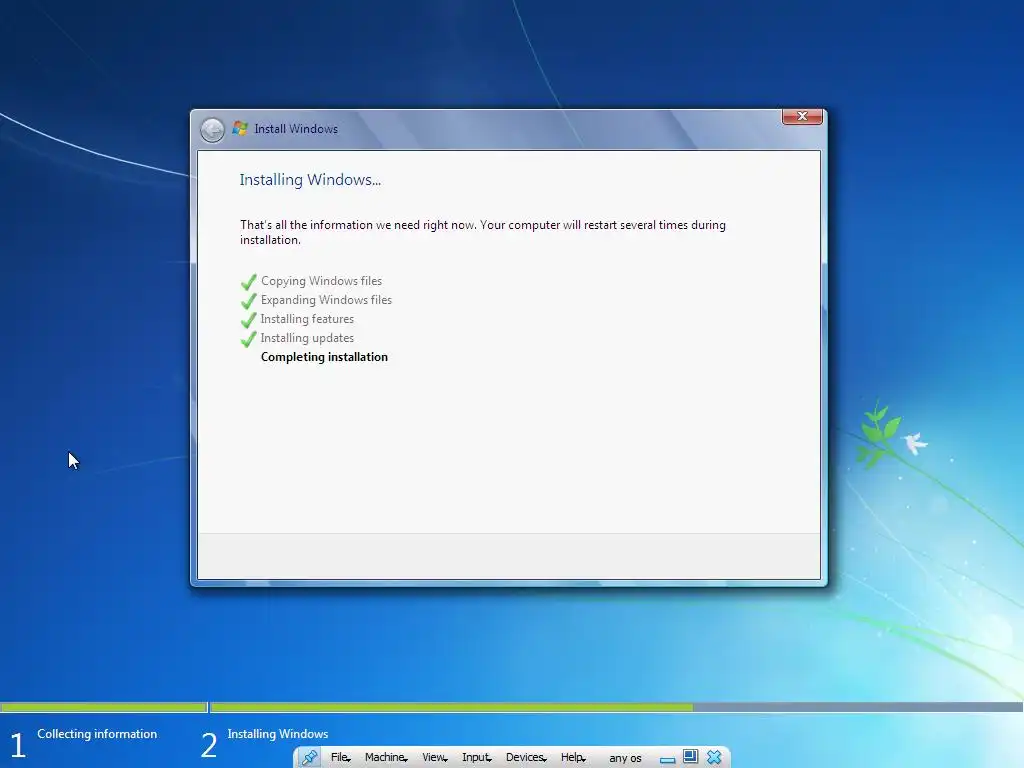Open the Devices menu
Image resolution: width=1024 pixels, height=768 pixels.
pos(526,758)
